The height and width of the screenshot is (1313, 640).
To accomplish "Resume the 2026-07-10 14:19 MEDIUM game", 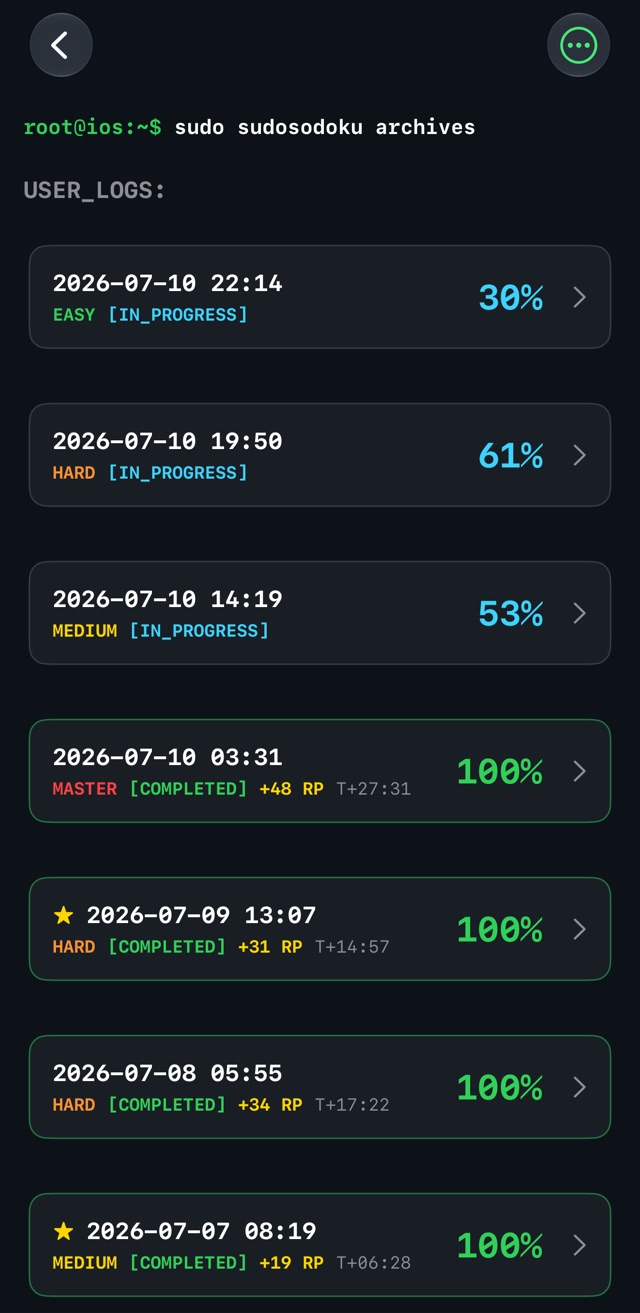I will [x=320, y=613].
